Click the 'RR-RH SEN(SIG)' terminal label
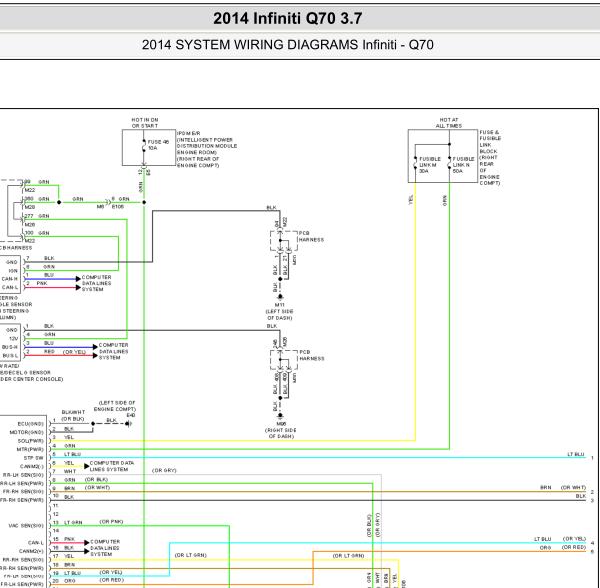Viewport: 600px width, 588px height. coord(22,560)
